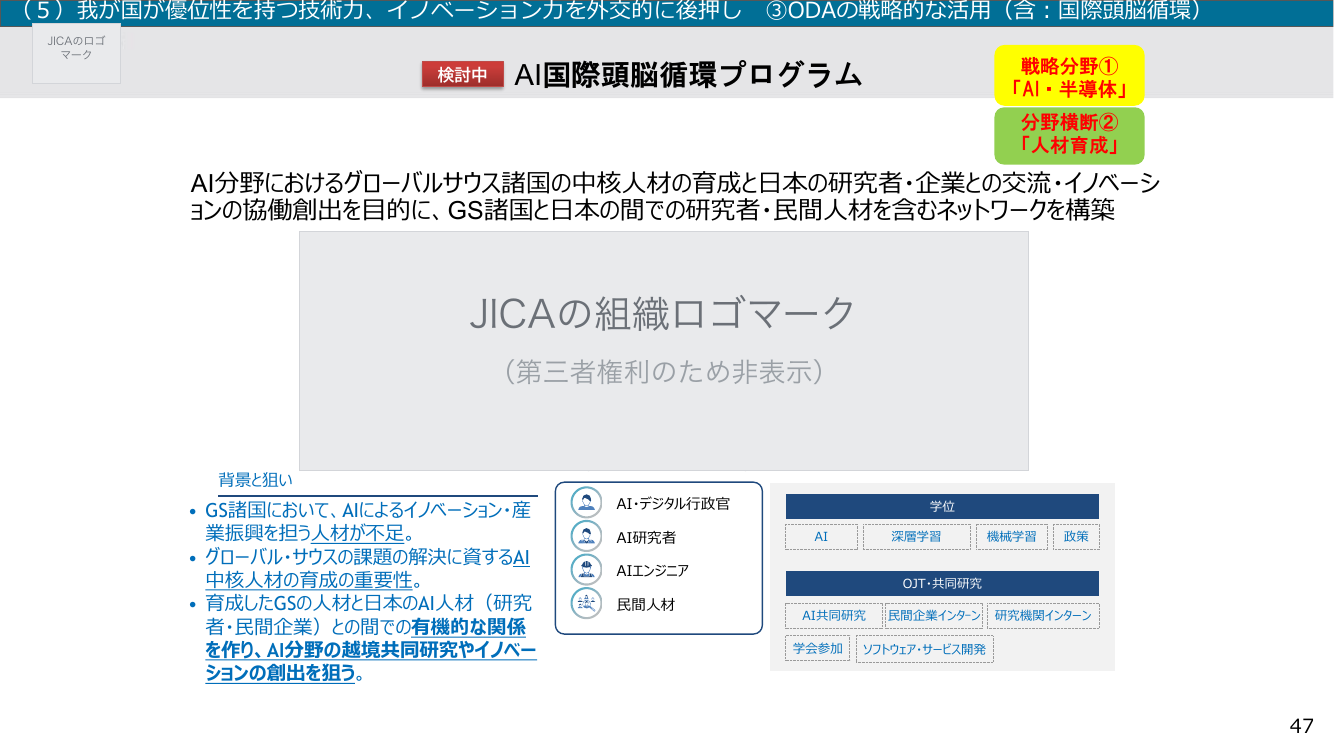
Task: Click the small JICAのロゴマーク placeholder
Action: [76, 54]
